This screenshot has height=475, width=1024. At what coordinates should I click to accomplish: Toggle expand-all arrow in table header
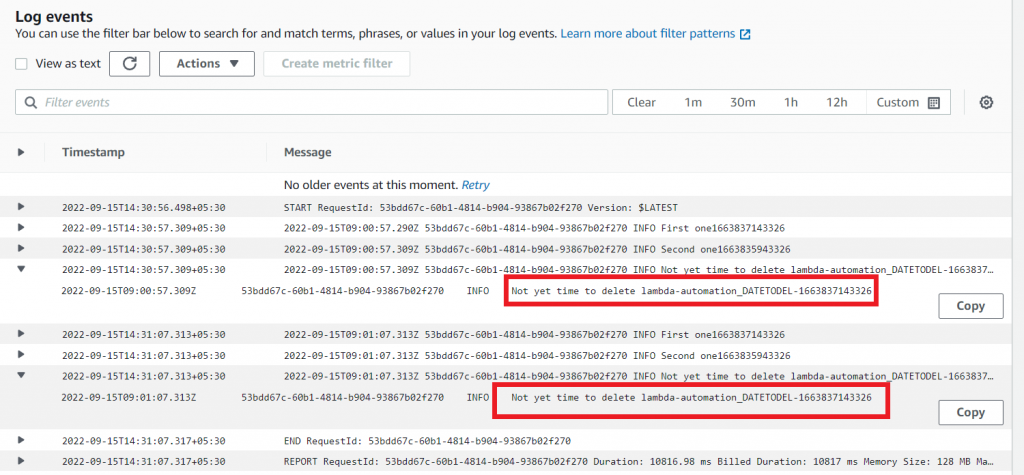[x=22, y=152]
